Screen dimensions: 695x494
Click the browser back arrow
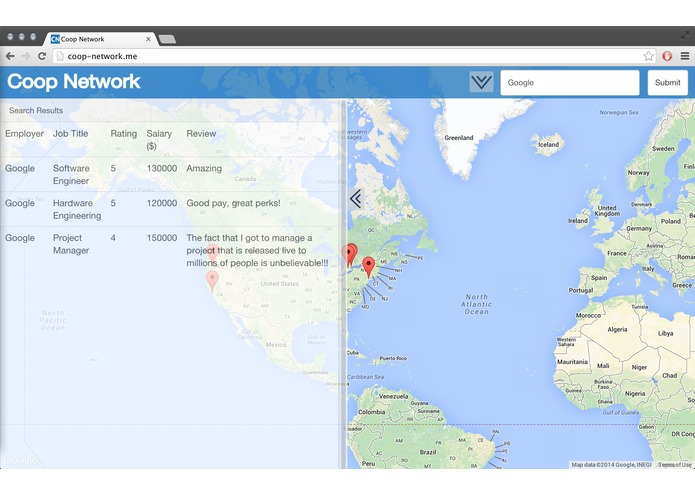pyautogui.click(x=10, y=56)
